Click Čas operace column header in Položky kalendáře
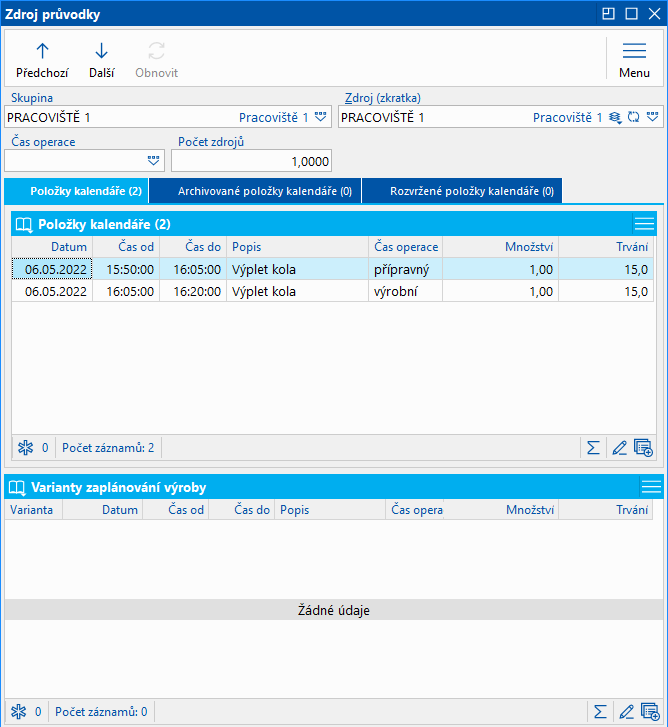Viewport: 668px width, 727px height. coord(406,247)
